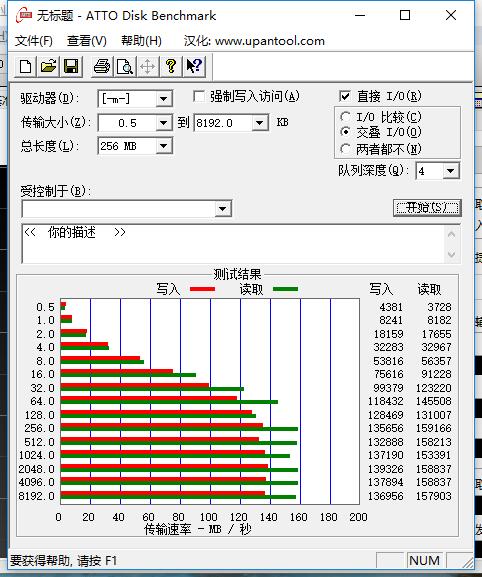Click the ATTO app icon in title bar
The height and width of the screenshot is (577, 482).
[x=23, y=15]
